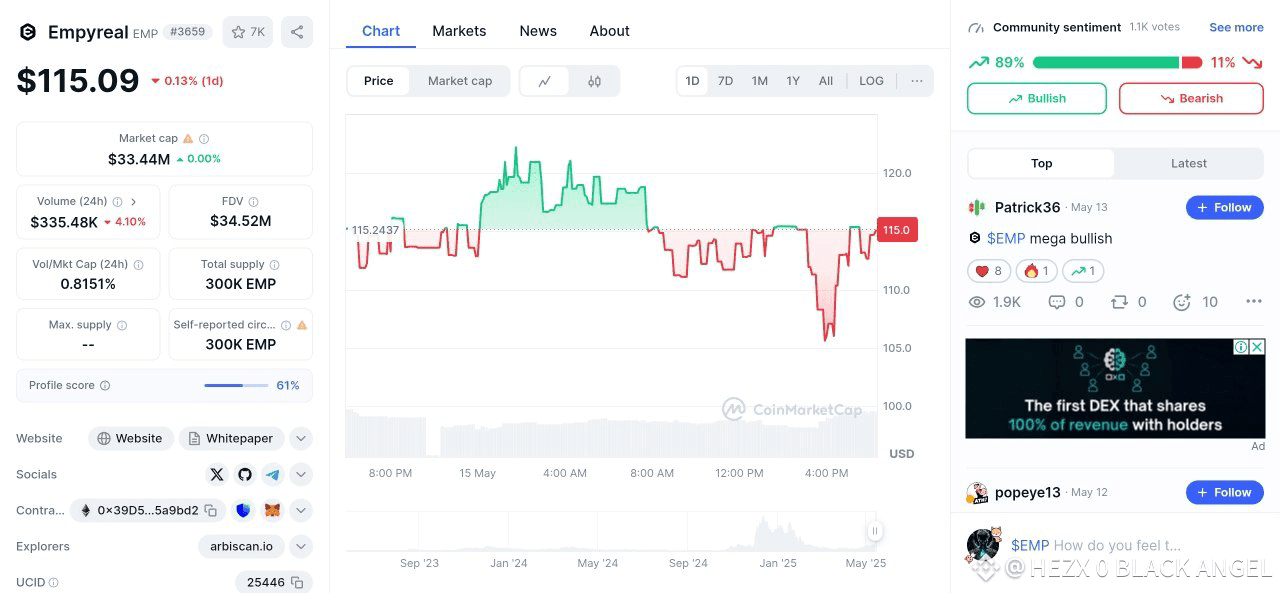Expand the Contracts dropdown chevron
Viewport: 1280px width, 593px height.
[301, 511]
